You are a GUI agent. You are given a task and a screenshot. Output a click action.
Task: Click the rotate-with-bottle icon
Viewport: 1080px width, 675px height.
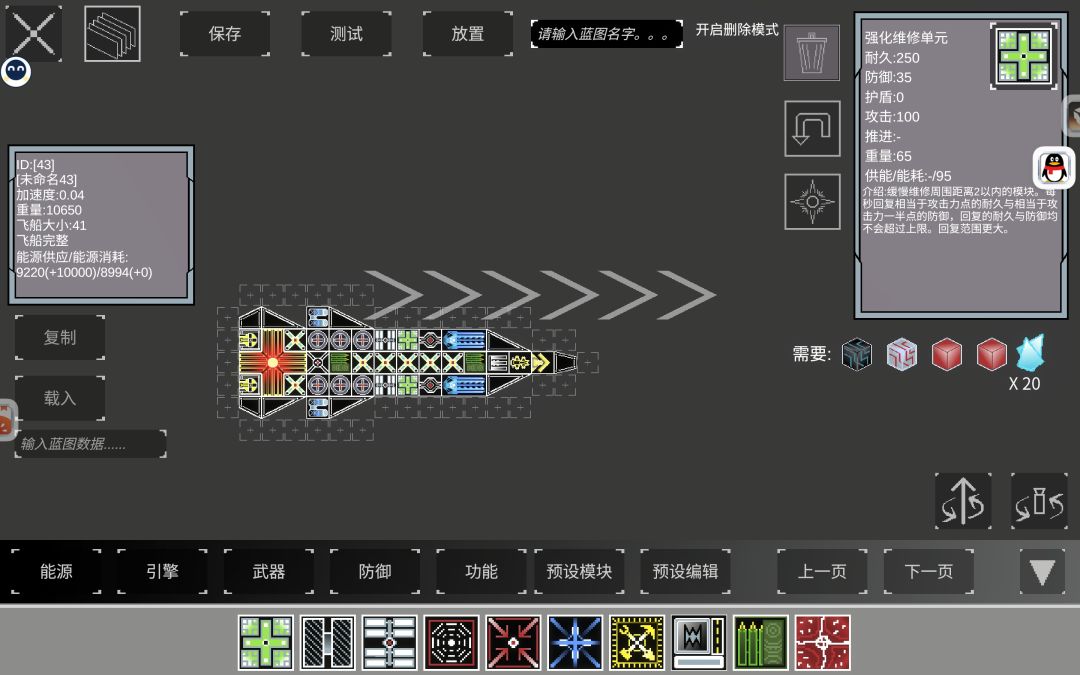coord(1039,501)
